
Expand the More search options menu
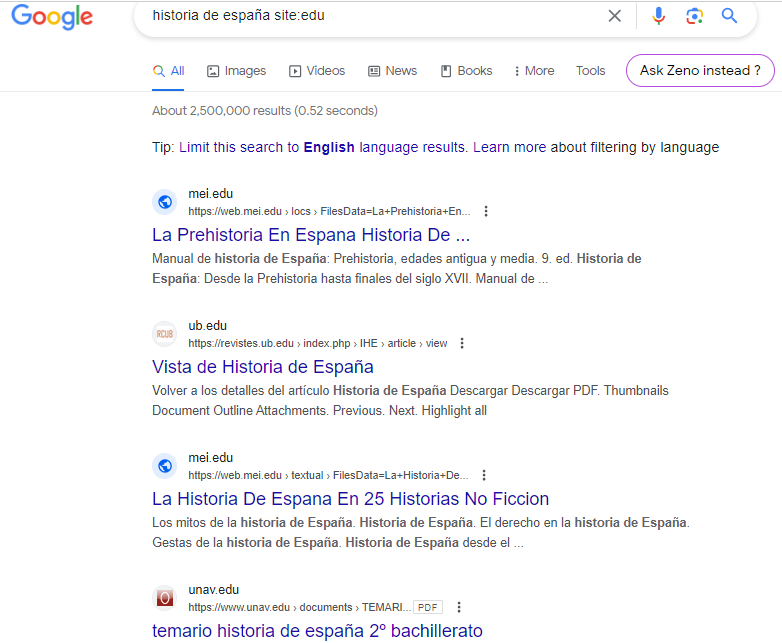534,71
